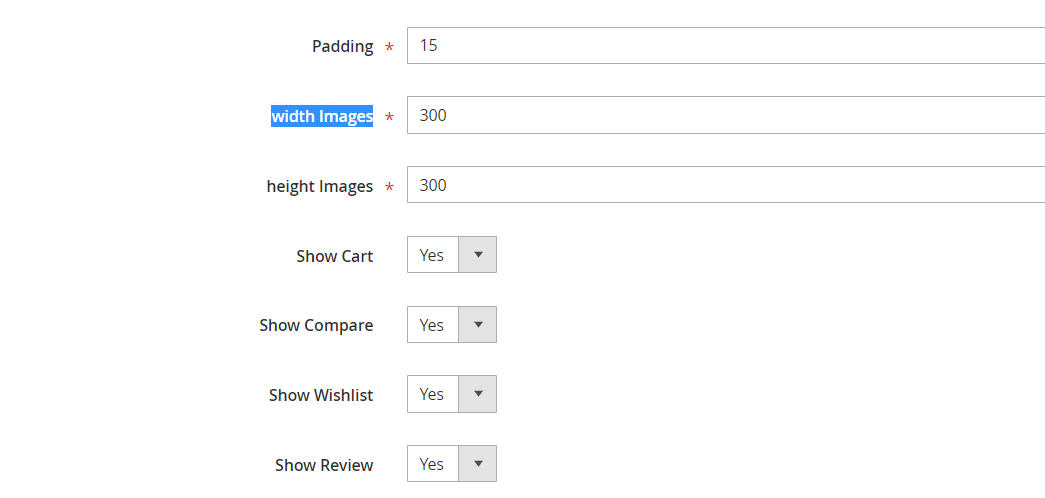
Task: Focus the width Images text box
Action: tap(725, 116)
